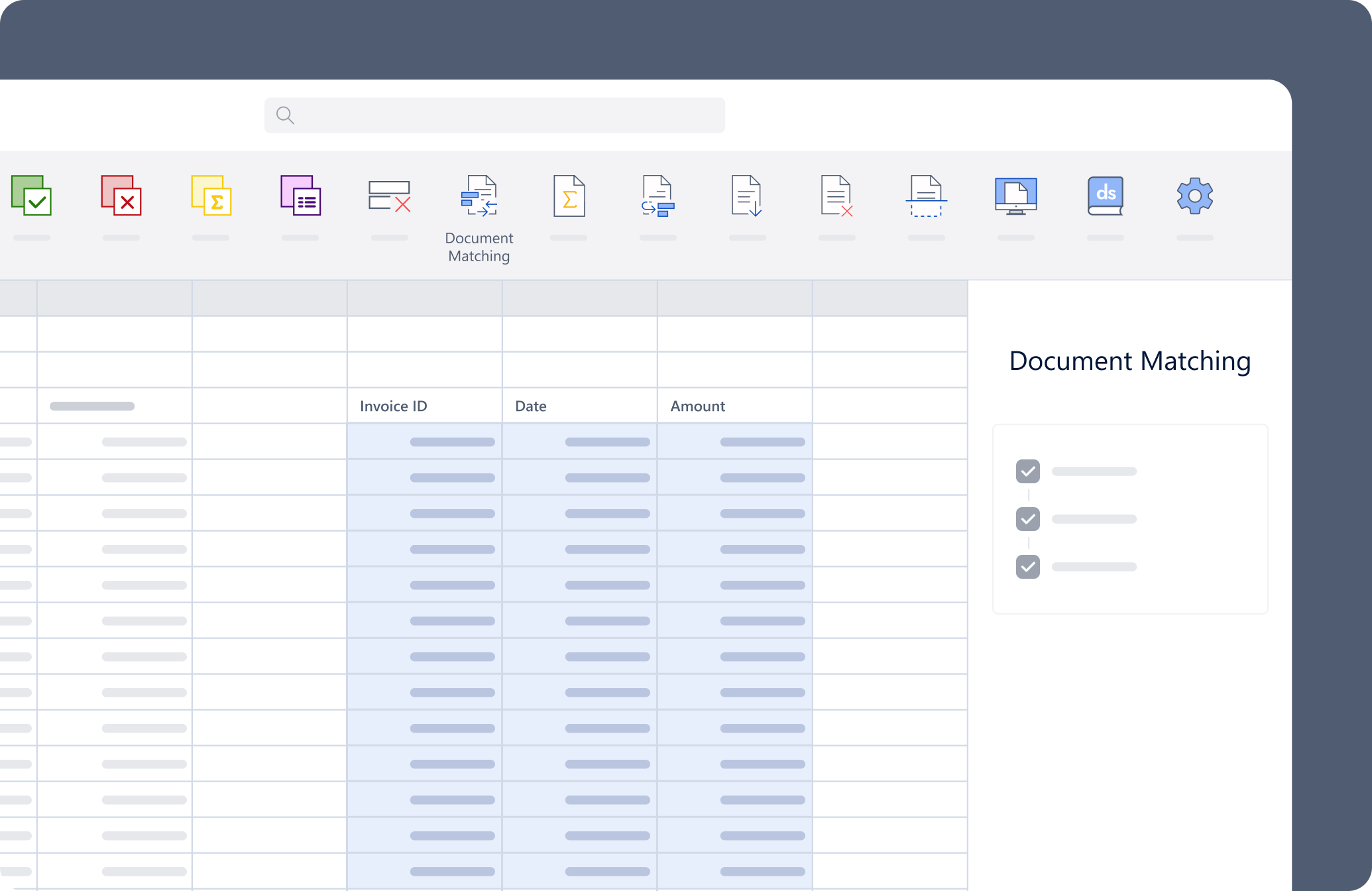
Task: Click inside the search bar
Action: pos(494,115)
